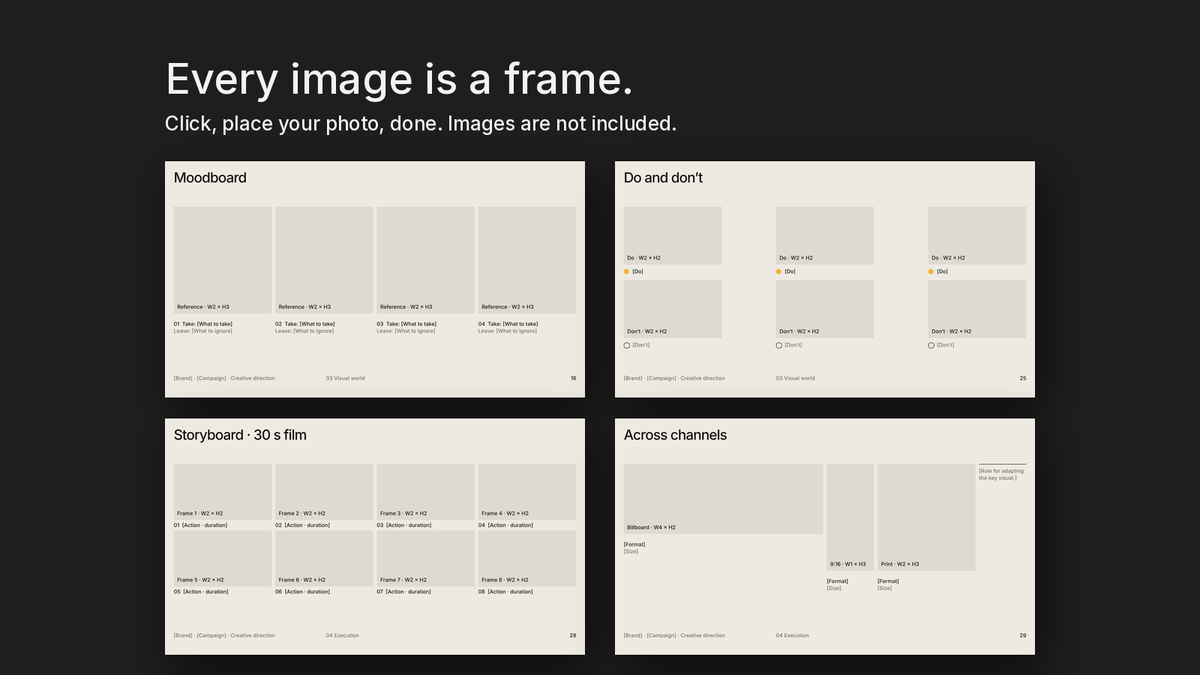Select the '[Rule for adapting the key visual.]' note
The height and width of the screenshot is (675, 1200).
click(1001, 474)
